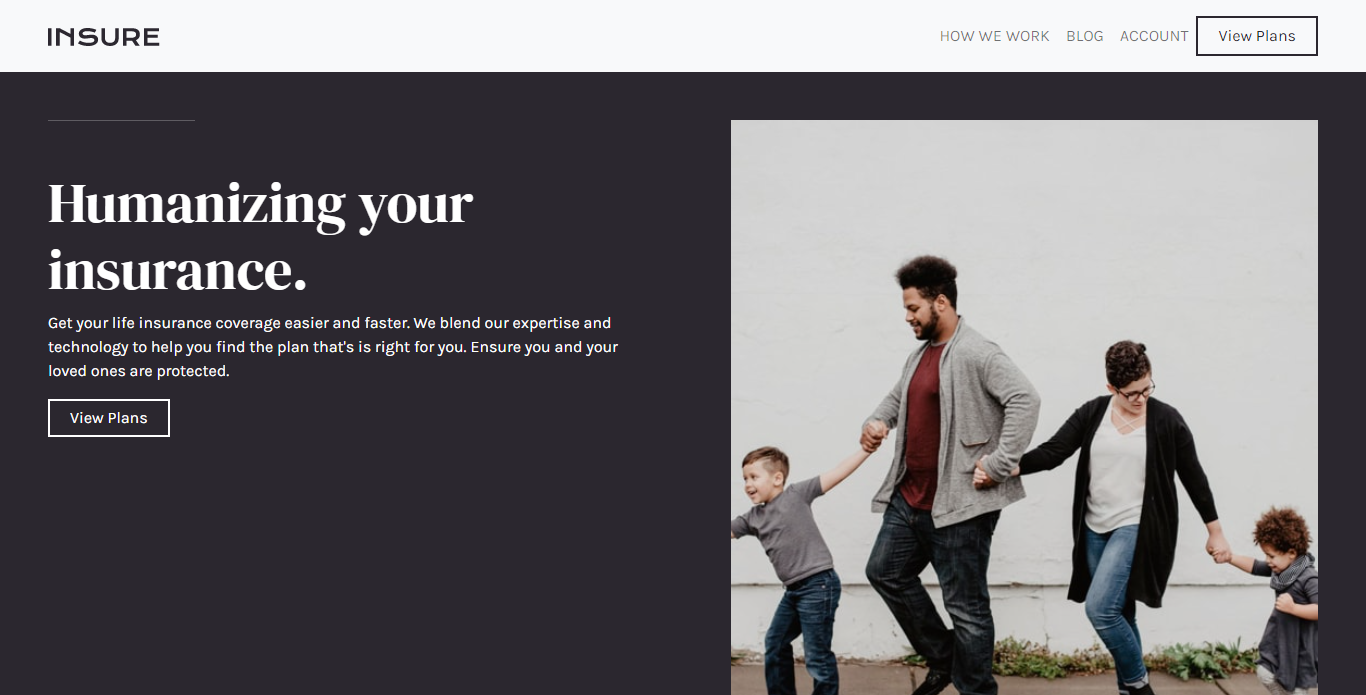Click the "technology to help you find" text line
The height and width of the screenshot is (695, 1366).
coord(333,347)
